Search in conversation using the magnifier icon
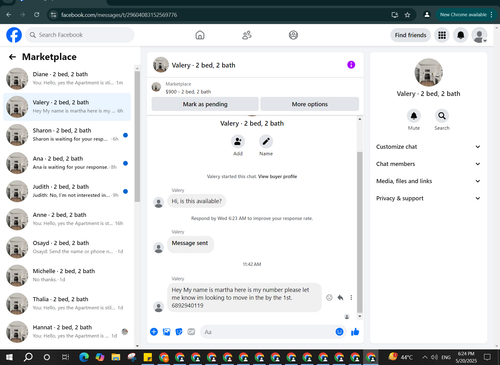The height and width of the screenshot is (365, 500). (442, 116)
